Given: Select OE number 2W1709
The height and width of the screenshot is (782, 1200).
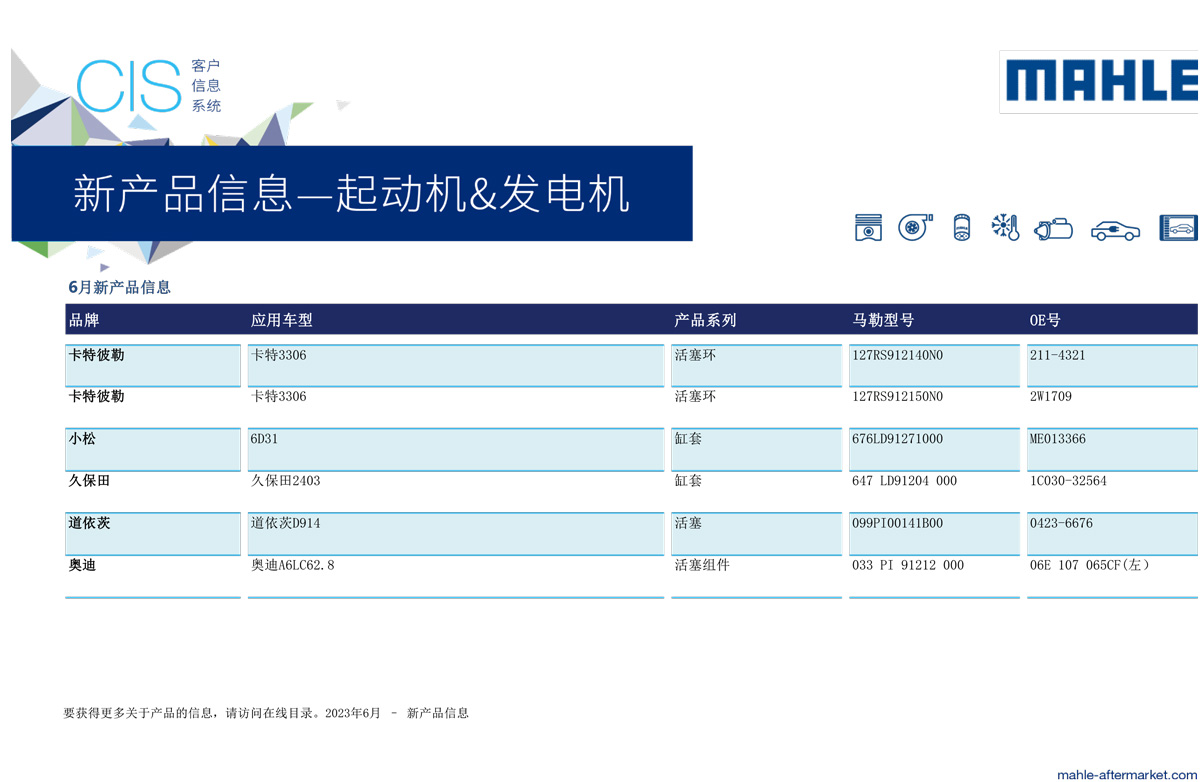Looking at the screenshot, I should [1050, 397].
